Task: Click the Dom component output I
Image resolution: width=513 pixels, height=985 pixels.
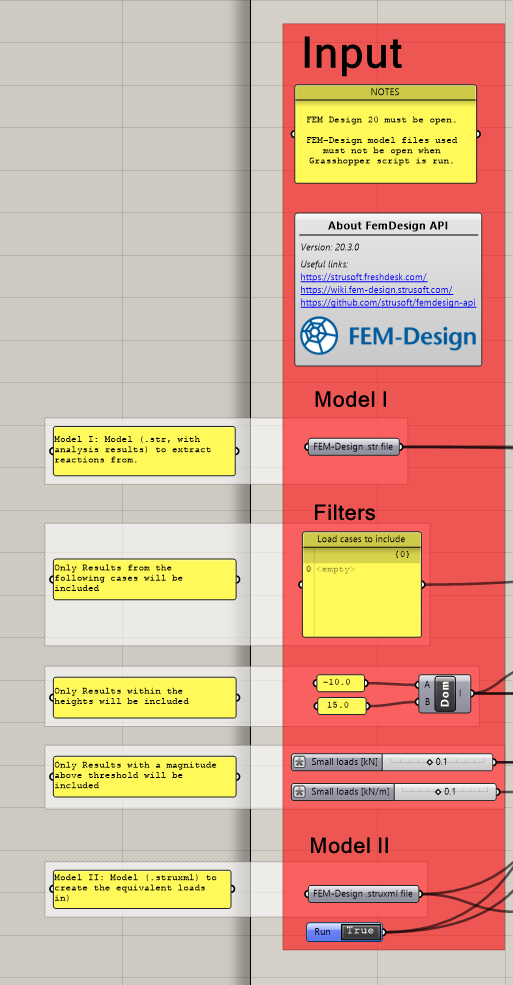Action: 461,693
